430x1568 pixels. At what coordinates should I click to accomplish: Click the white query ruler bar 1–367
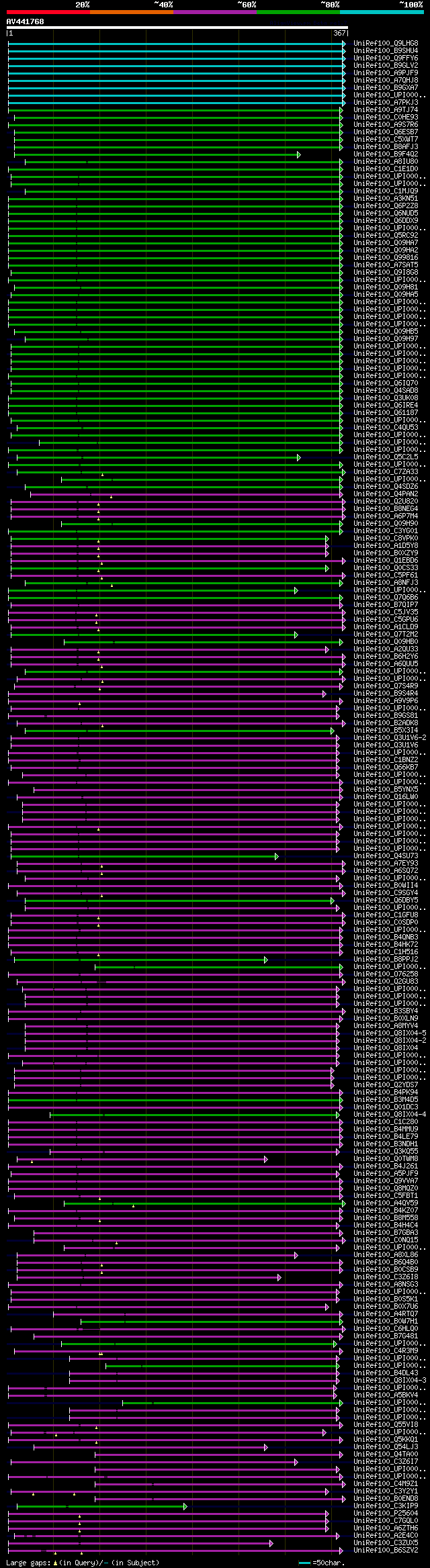(x=177, y=28)
